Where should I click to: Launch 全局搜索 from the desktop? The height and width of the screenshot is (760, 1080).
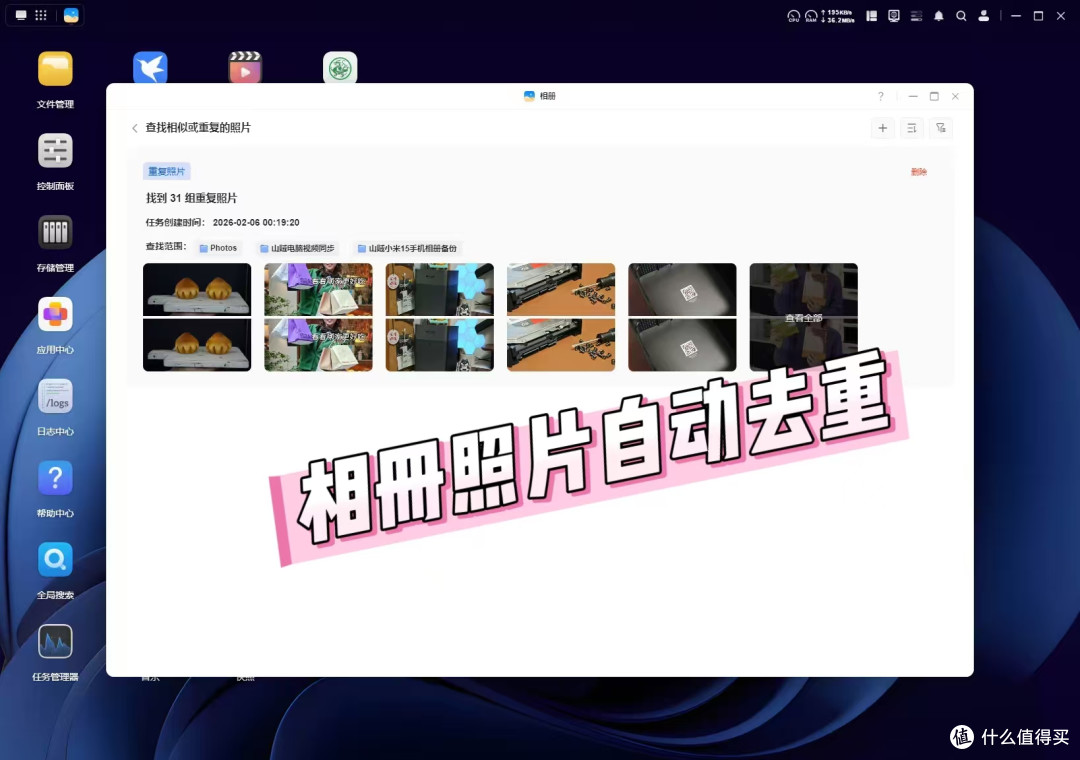pyautogui.click(x=55, y=559)
